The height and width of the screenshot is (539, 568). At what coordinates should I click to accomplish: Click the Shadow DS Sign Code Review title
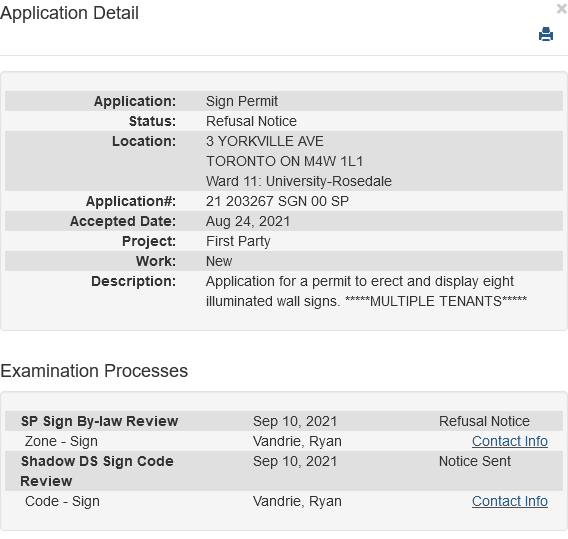[97, 471]
